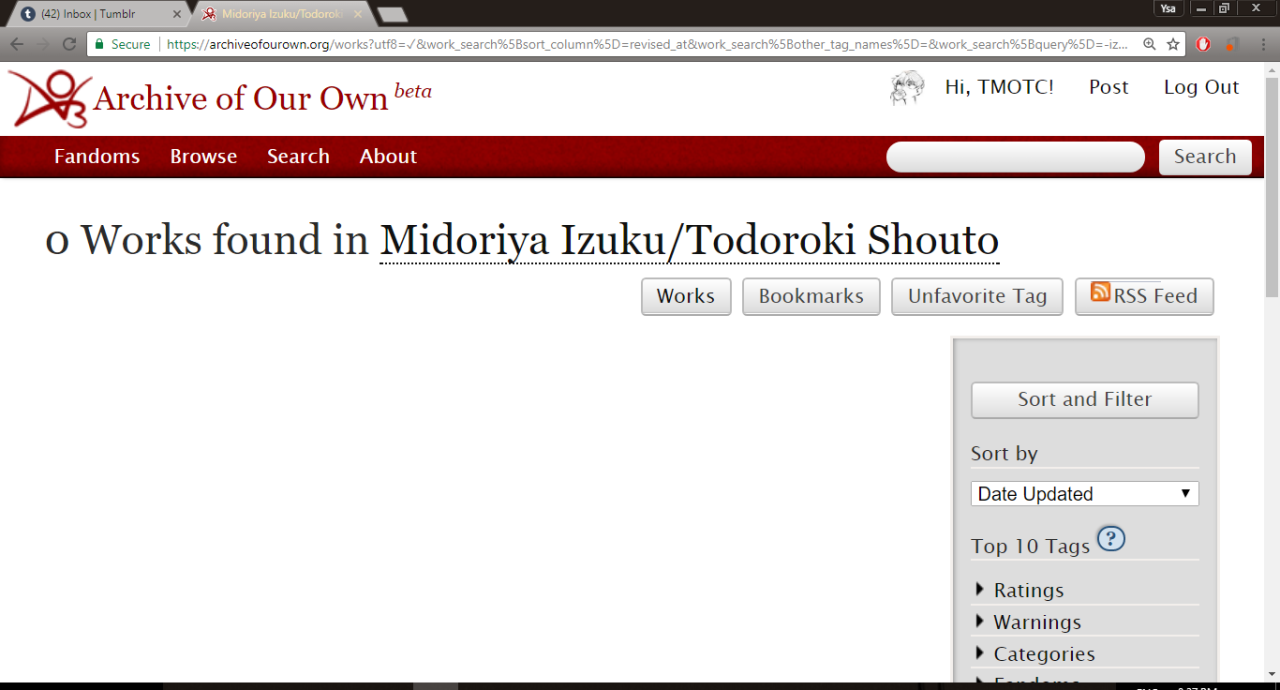1280x690 pixels.
Task: Reload the page with refresh icon
Action: tap(69, 44)
